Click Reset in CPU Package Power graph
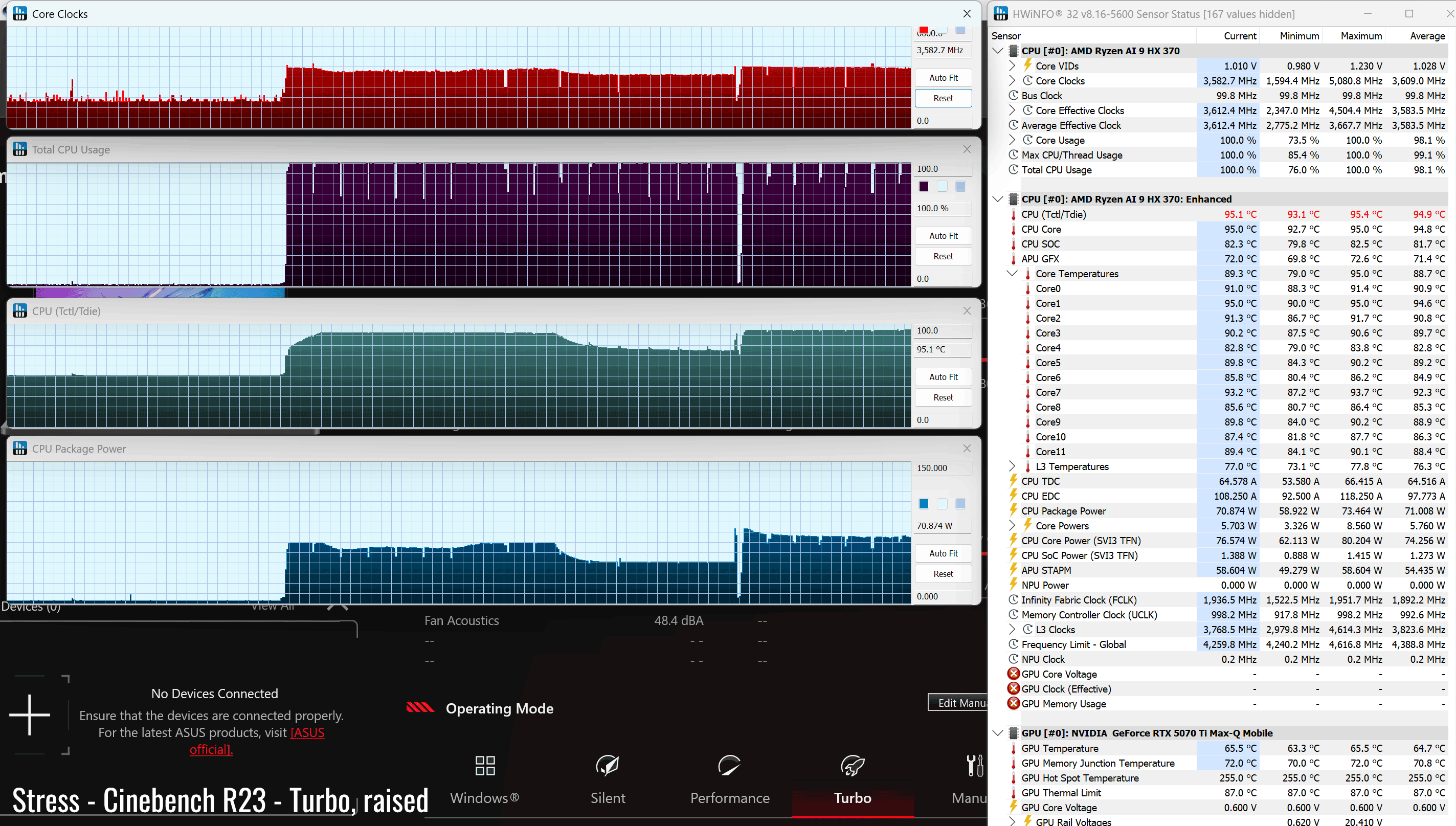1456x826 pixels. tap(943, 574)
